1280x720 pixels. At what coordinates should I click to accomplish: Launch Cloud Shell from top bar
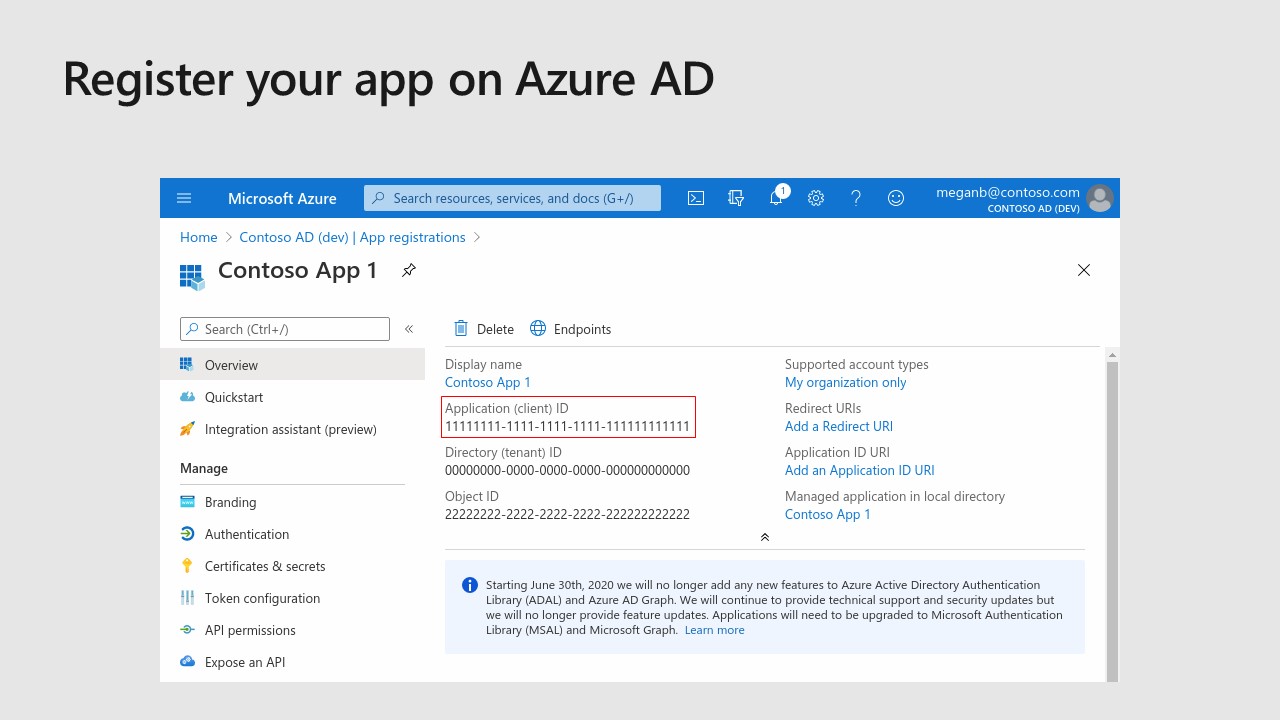click(696, 198)
